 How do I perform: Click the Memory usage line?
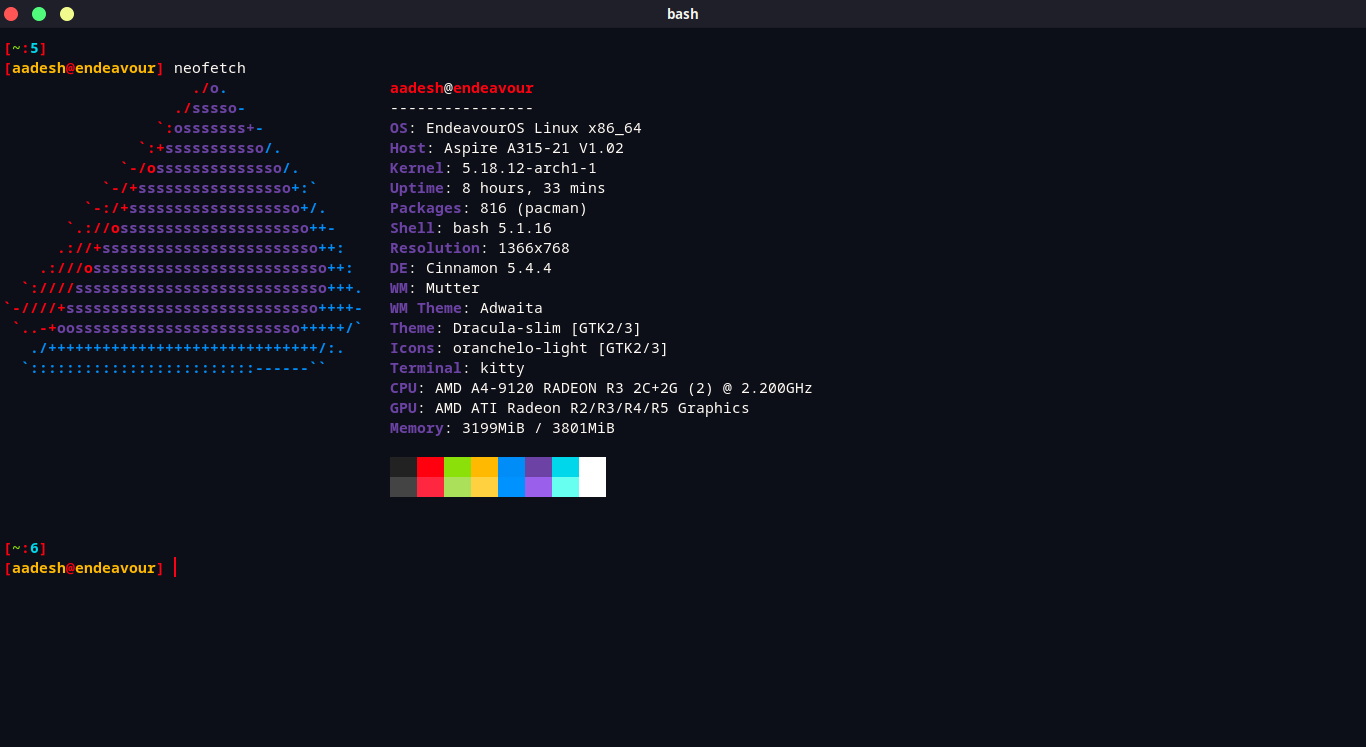(501, 428)
